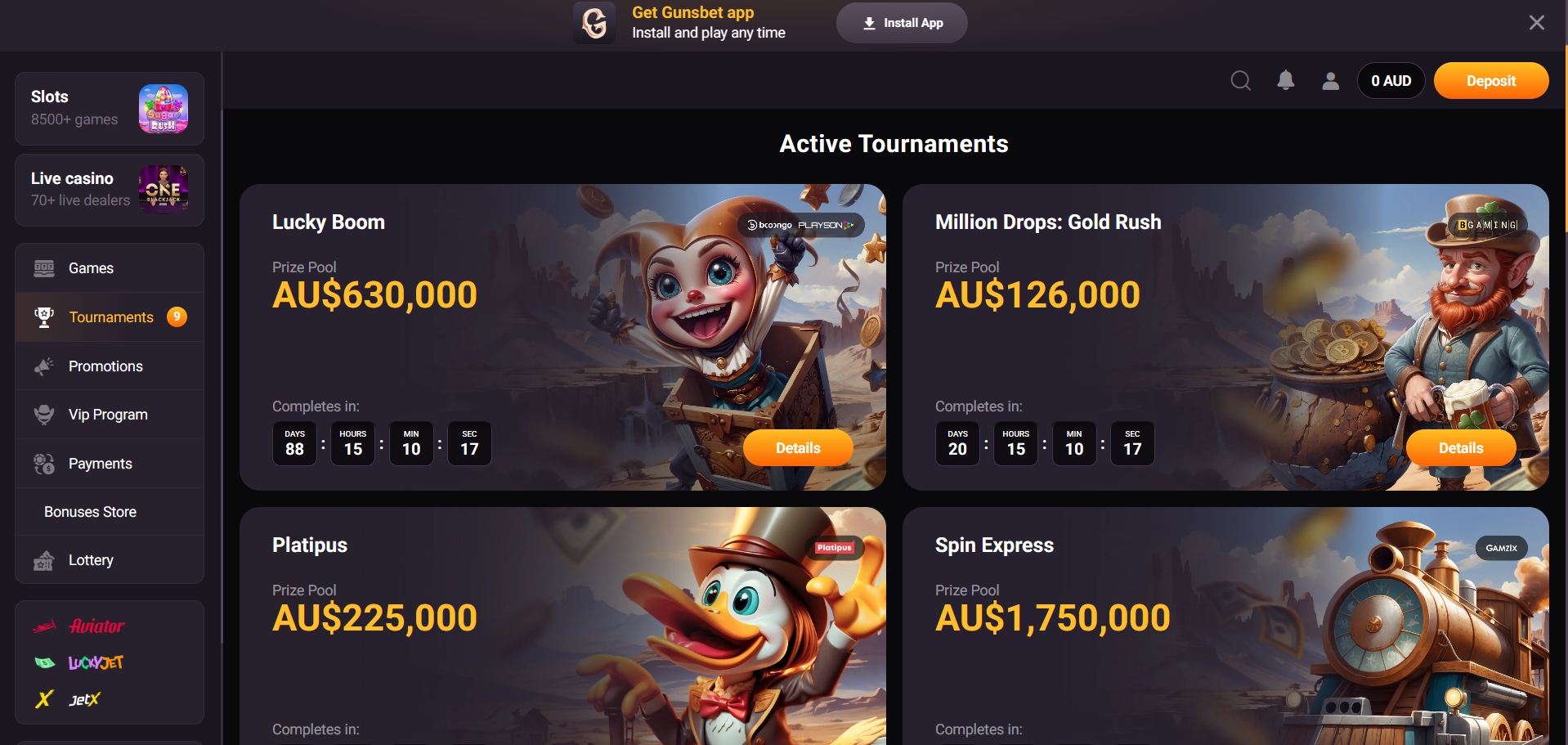Select Tournaments in the sidebar
Viewport: 1568px width, 745px height.
[110, 316]
